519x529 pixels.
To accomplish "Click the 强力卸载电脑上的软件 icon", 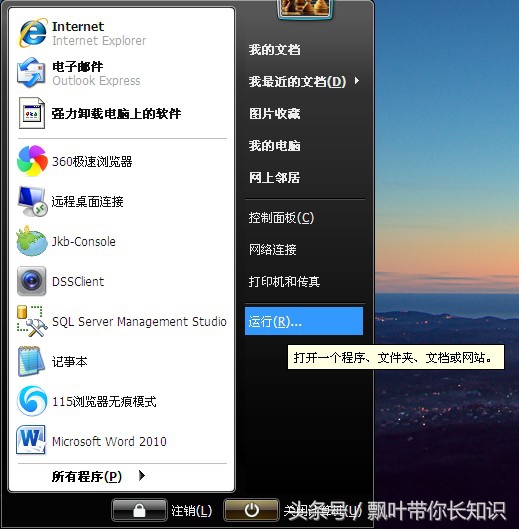I will pos(32,113).
